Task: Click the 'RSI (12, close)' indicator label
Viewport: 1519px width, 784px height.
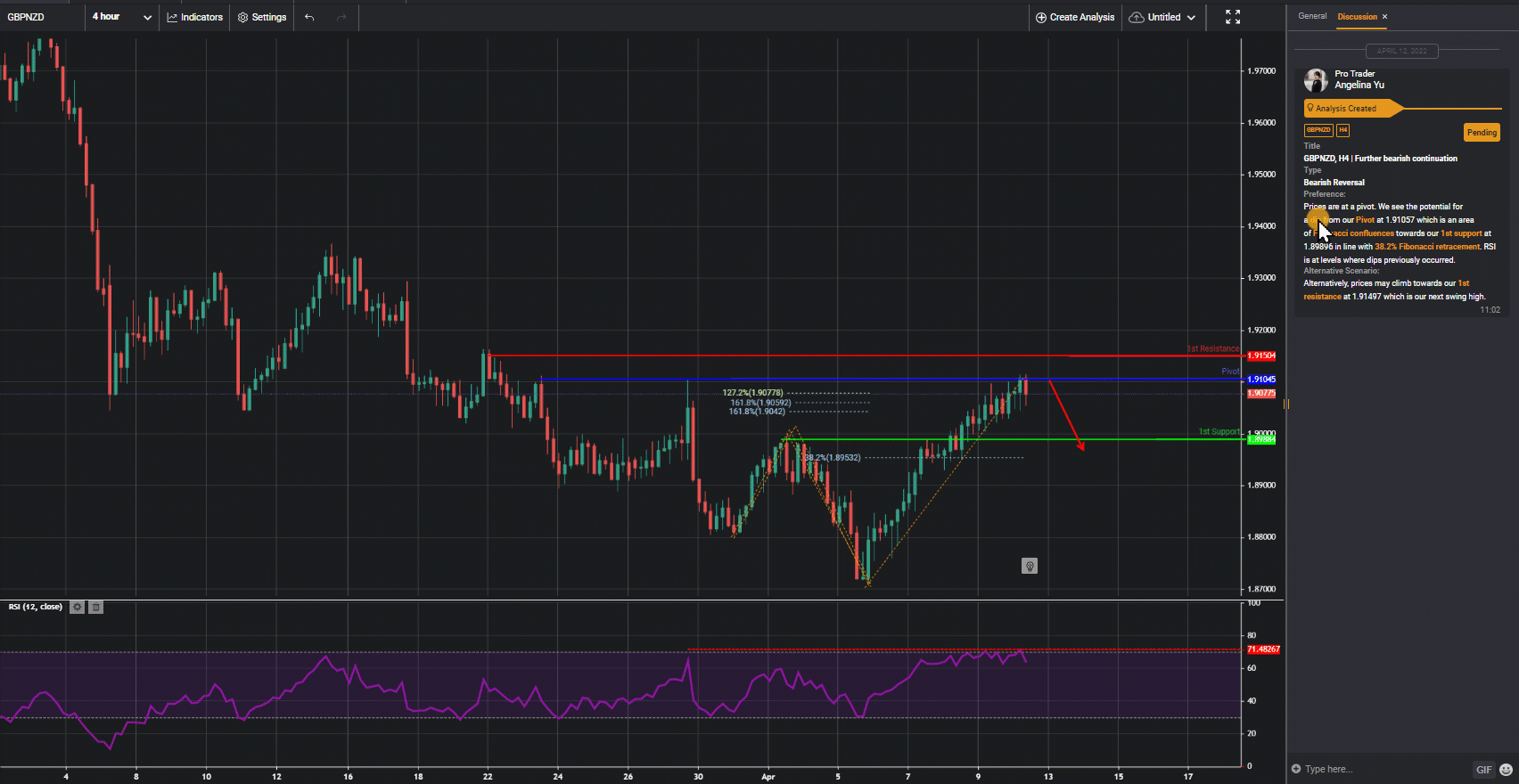Action: pyautogui.click(x=36, y=607)
